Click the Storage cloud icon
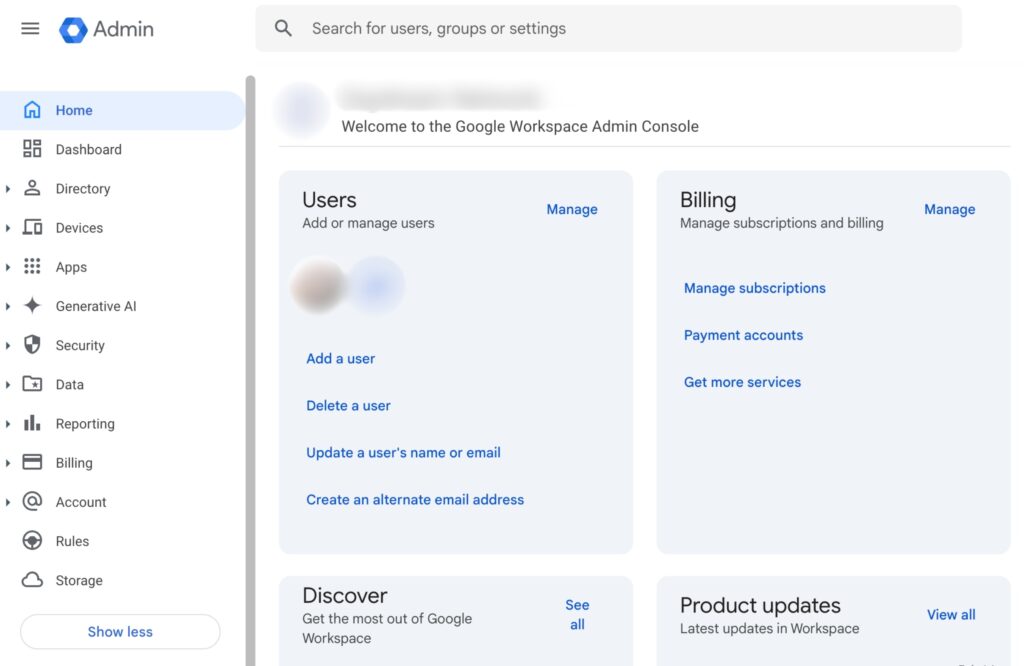1024x666 pixels. point(32,580)
